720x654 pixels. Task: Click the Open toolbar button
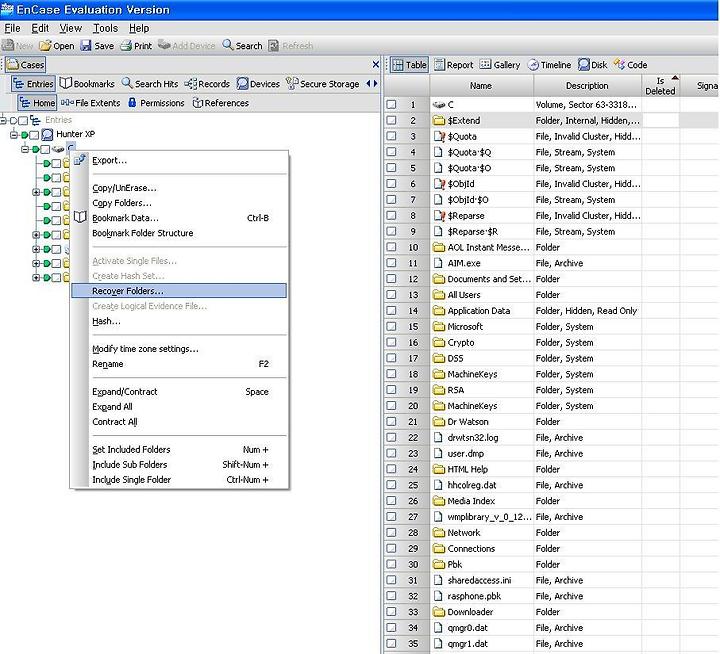pos(56,46)
